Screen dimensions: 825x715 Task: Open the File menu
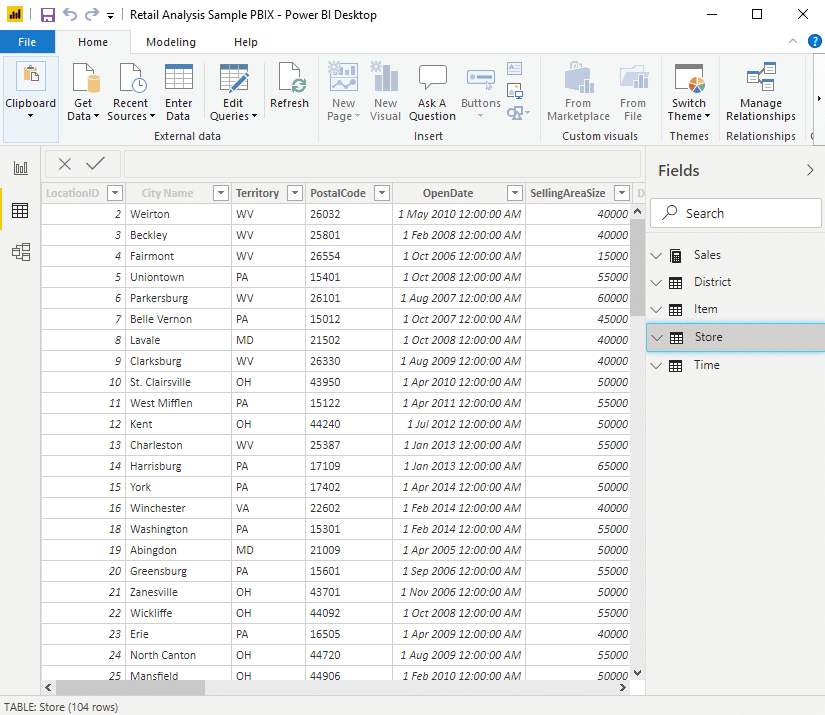pos(27,42)
